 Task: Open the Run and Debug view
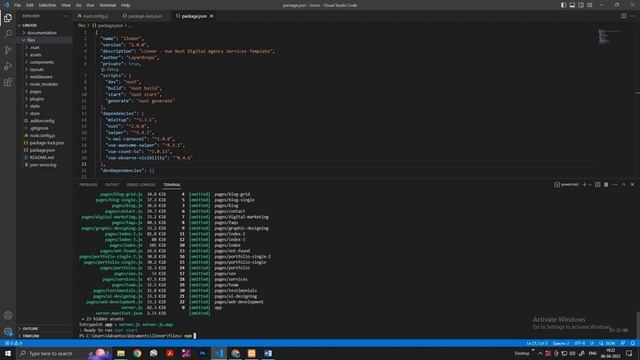[x=8, y=66]
